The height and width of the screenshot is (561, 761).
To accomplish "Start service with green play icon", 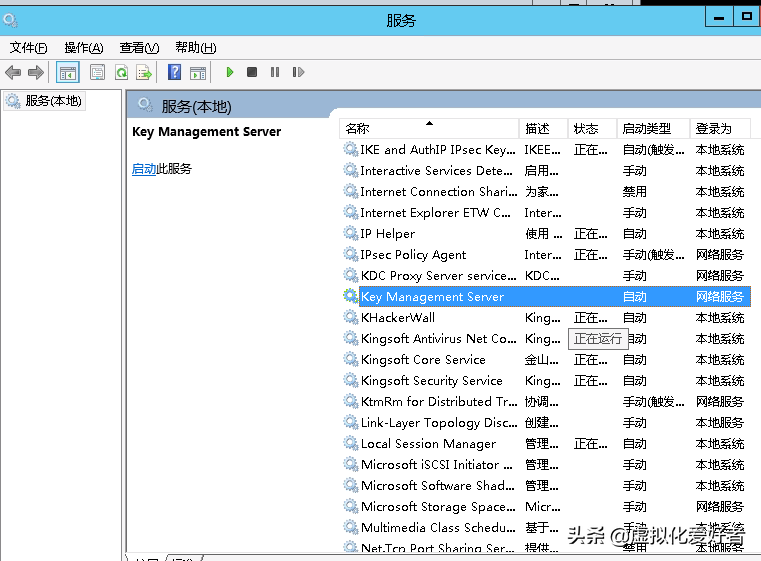I will [x=230, y=72].
